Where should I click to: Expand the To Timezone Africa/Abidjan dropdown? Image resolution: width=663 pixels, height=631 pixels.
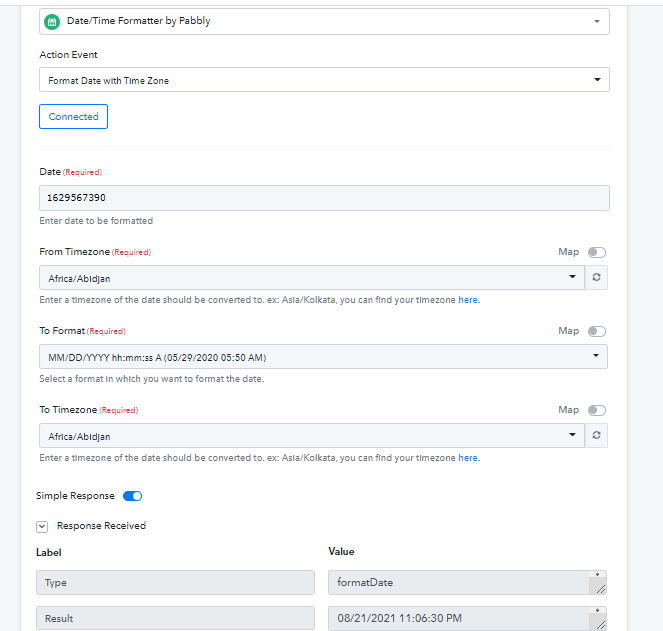(312, 435)
